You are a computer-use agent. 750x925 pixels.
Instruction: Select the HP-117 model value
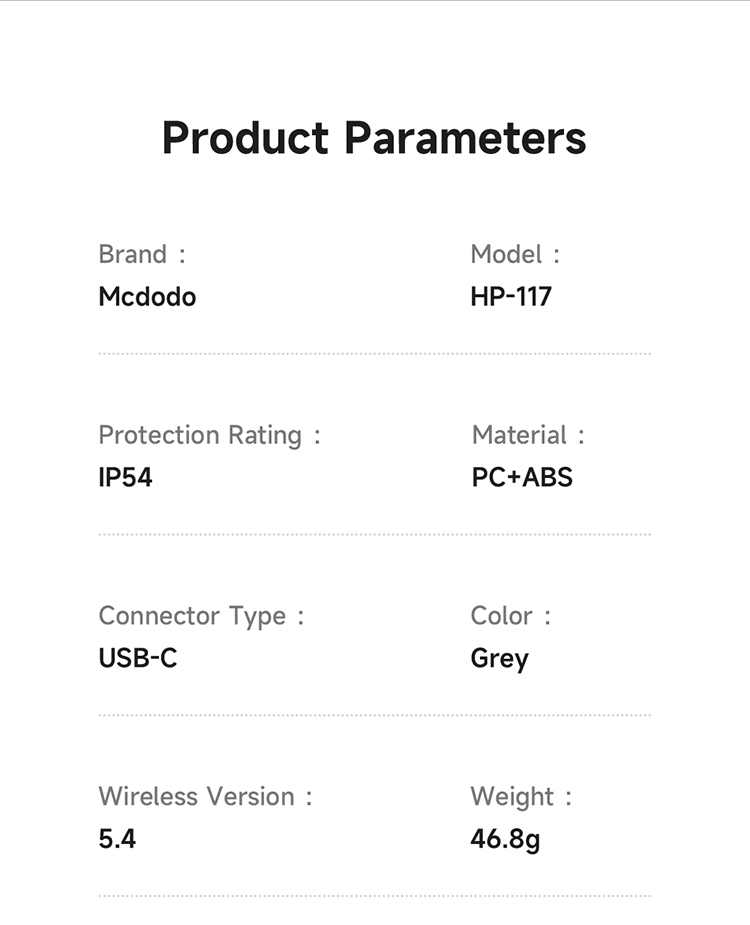(x=510, y=297)
